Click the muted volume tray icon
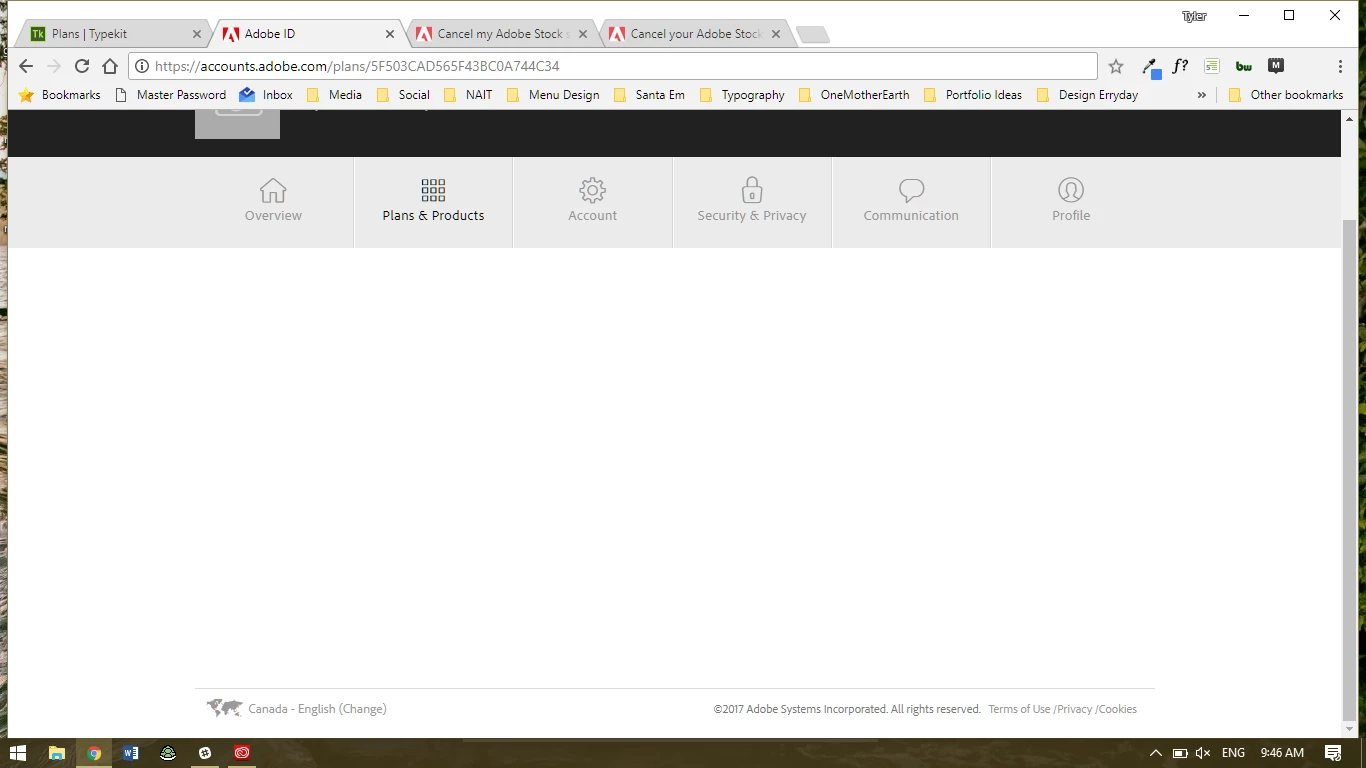The image size is (1366, 768). (x=1203, y=753)
